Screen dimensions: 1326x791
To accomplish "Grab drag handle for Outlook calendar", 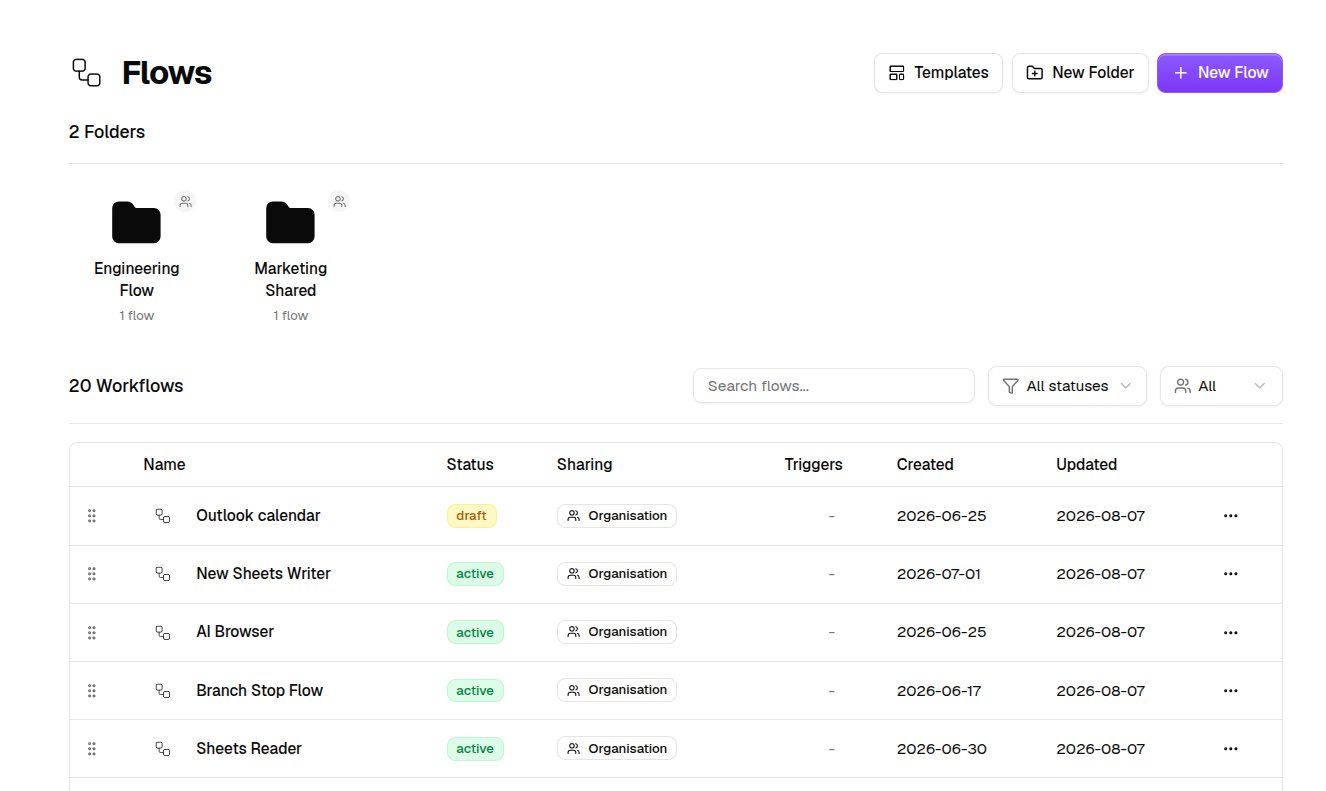I will point(92,516).
